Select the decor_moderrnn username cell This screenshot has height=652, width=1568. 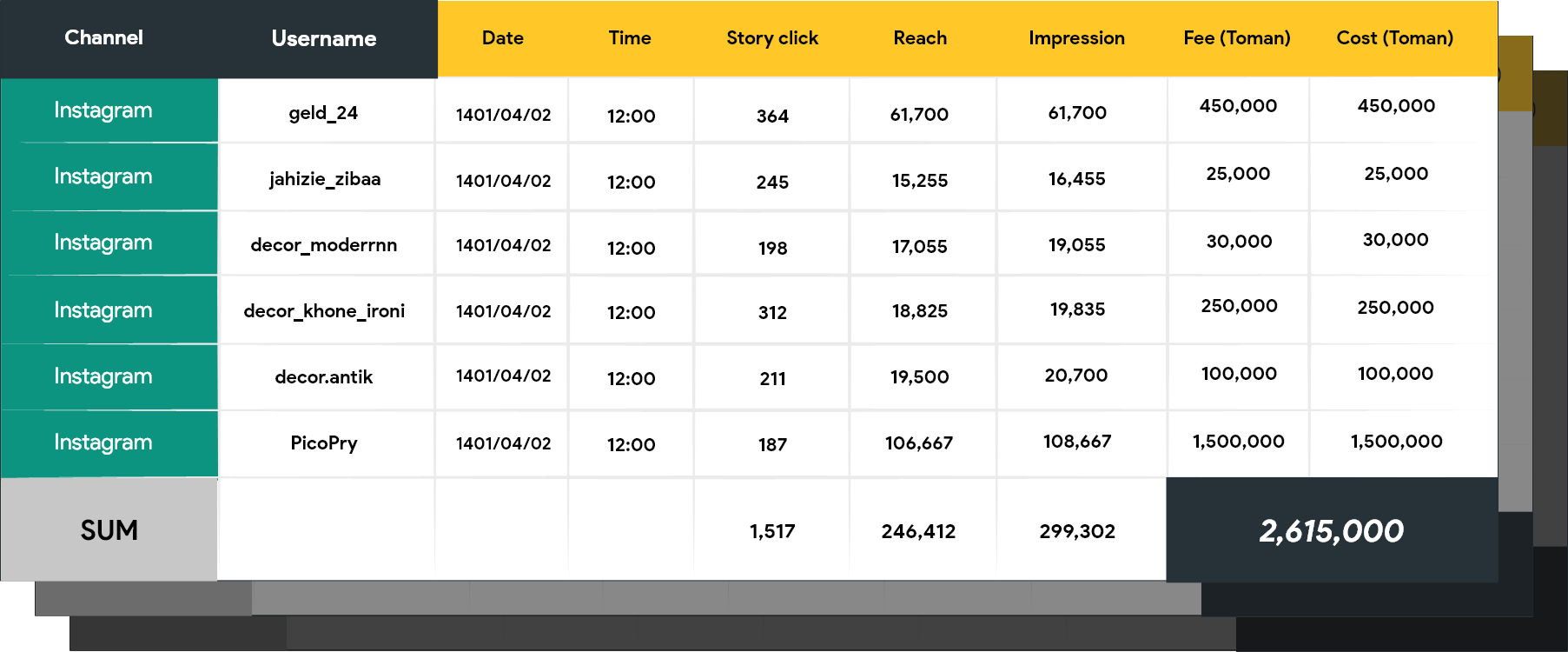pyautogui.click(x=323, y=245)
